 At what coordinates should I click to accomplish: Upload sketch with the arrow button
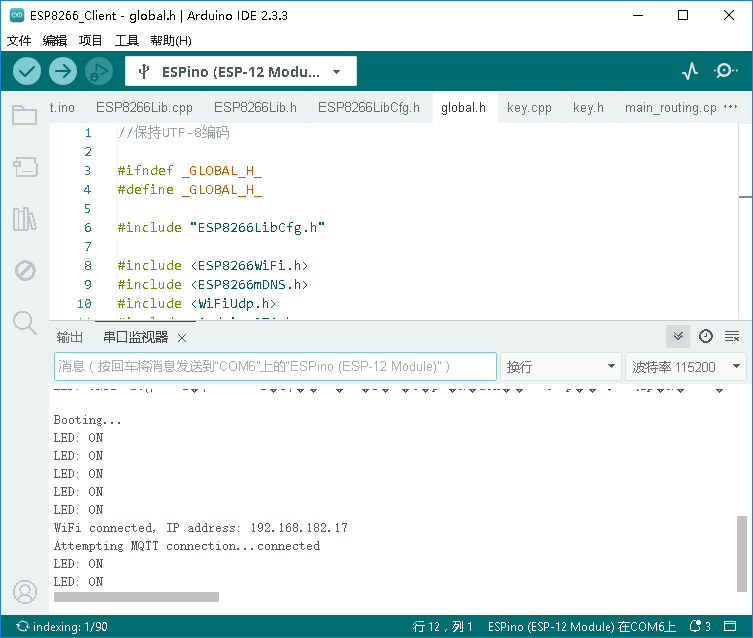click(63, 72)
